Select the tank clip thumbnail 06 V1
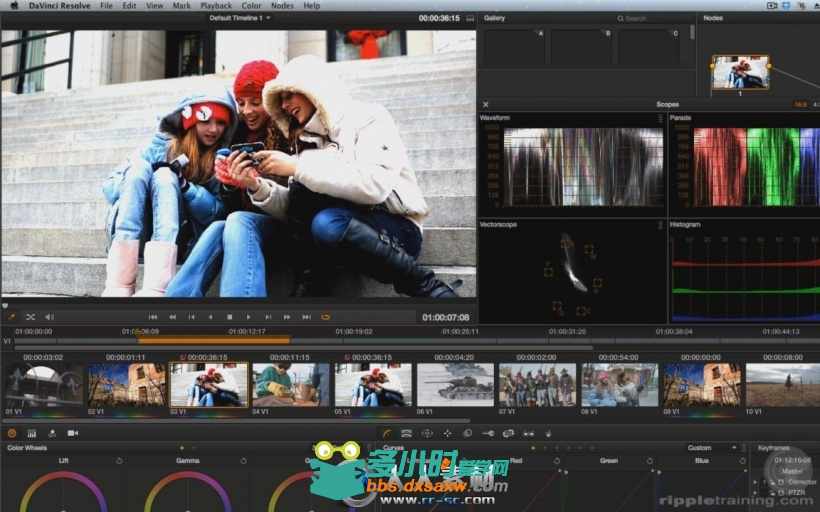The width and height of the screenshot is (820, 512). (455, 385)
